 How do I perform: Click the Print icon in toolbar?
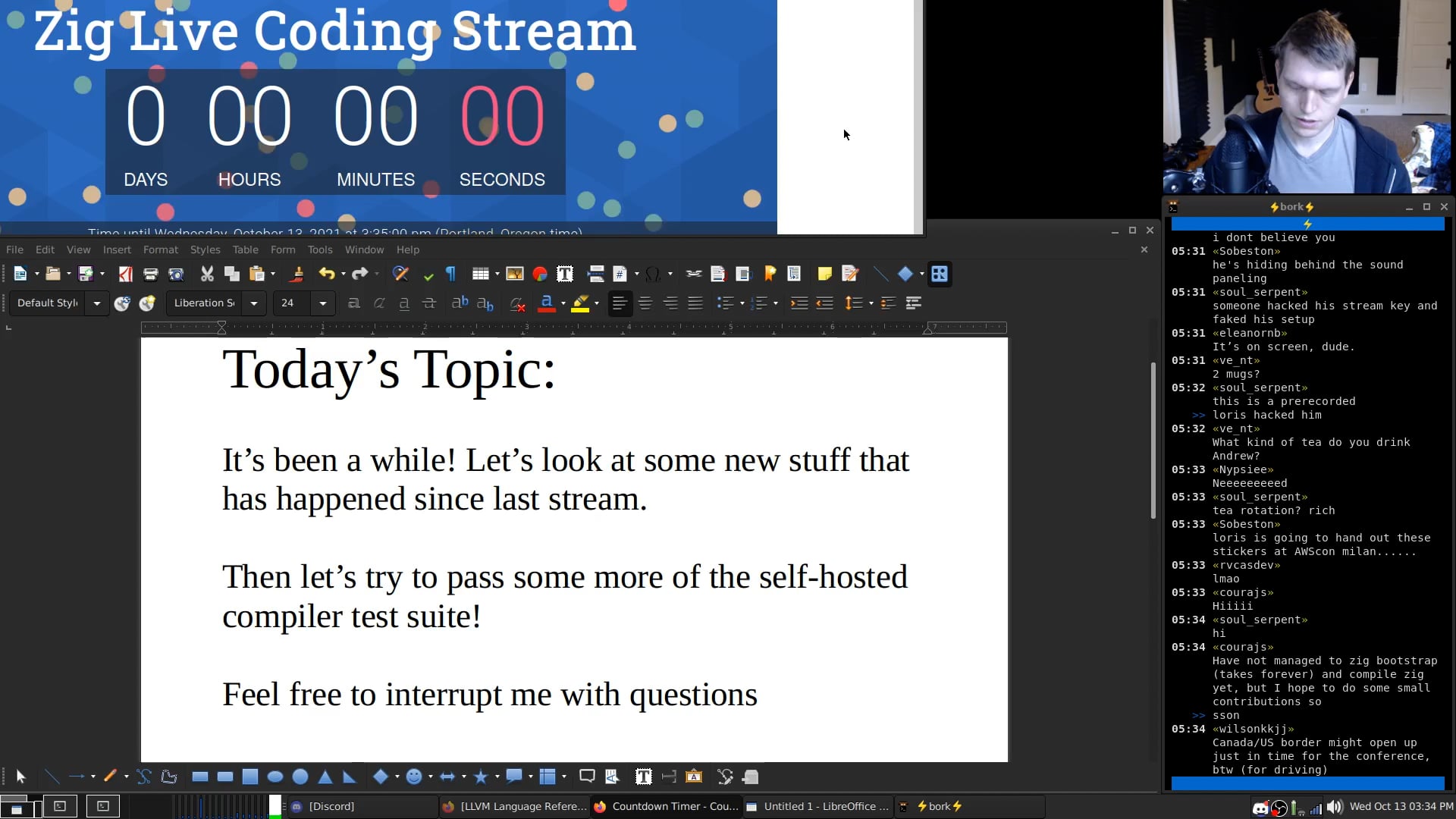click(151, 275)
